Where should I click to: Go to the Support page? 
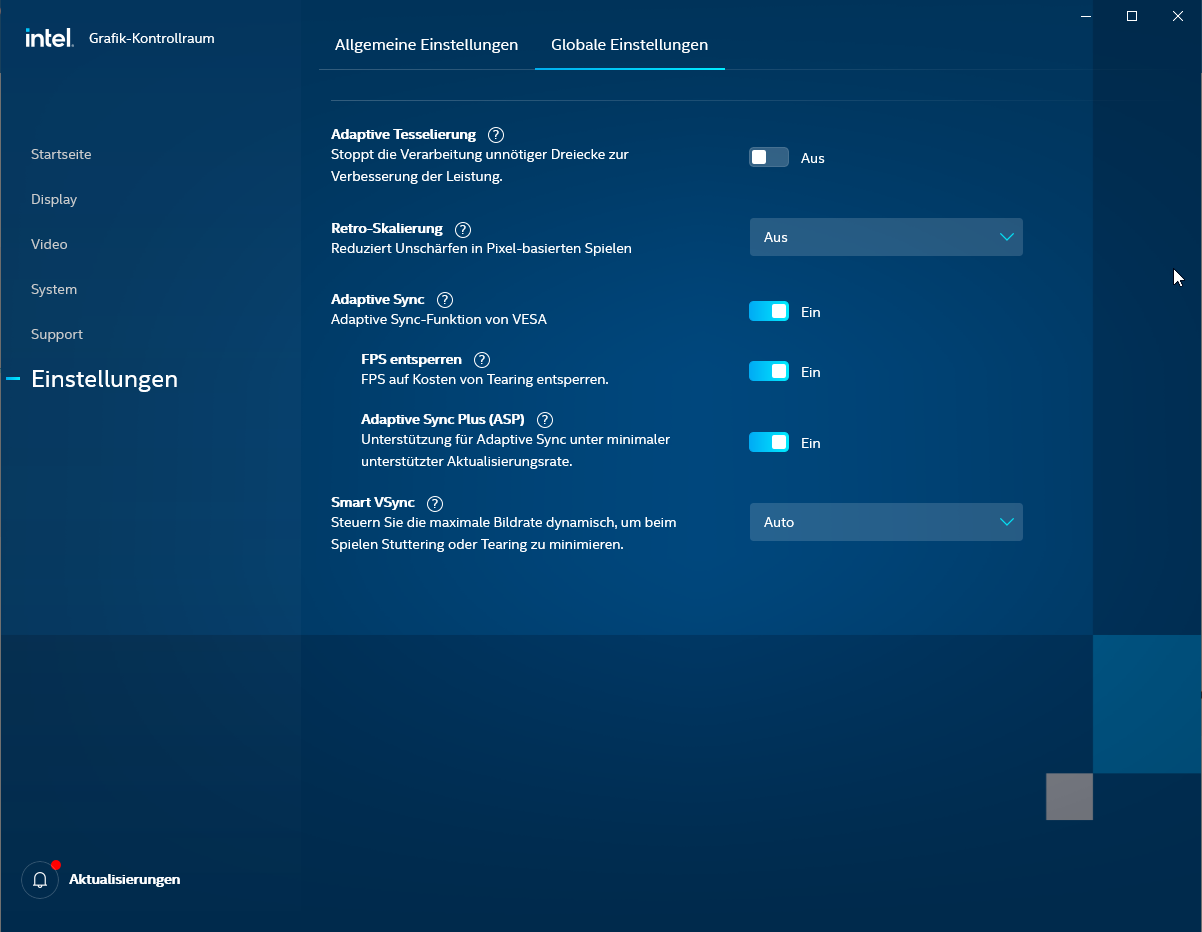point(57,334)
